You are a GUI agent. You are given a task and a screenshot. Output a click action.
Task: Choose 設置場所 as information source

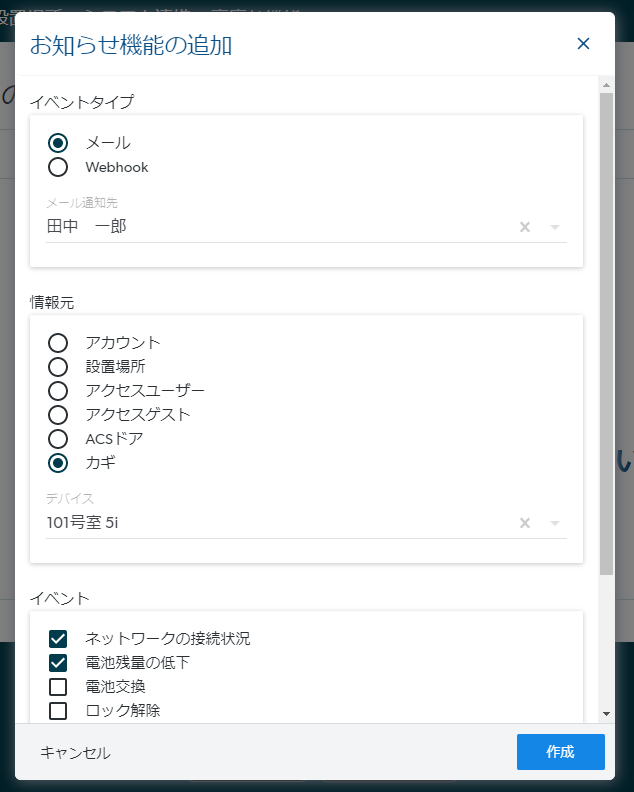pos(58,367)
